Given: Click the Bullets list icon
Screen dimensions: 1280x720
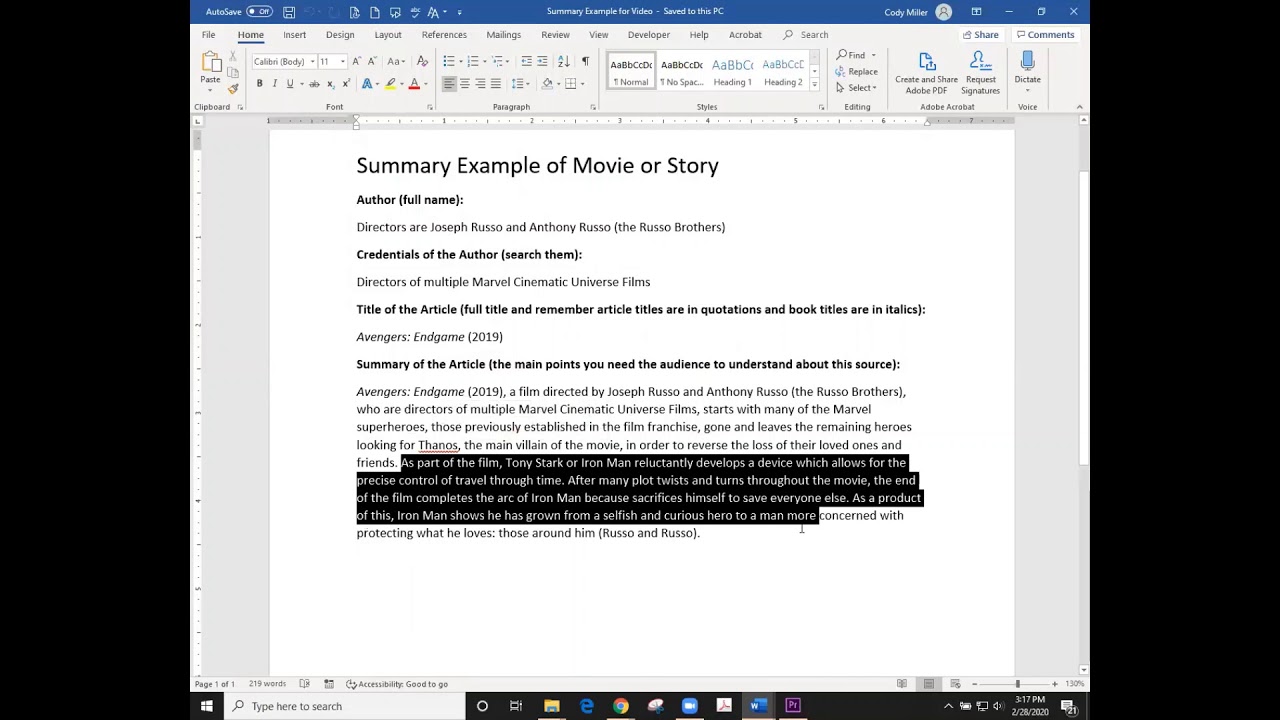Looking at the screenshot, I should click(x=449, y=62).
